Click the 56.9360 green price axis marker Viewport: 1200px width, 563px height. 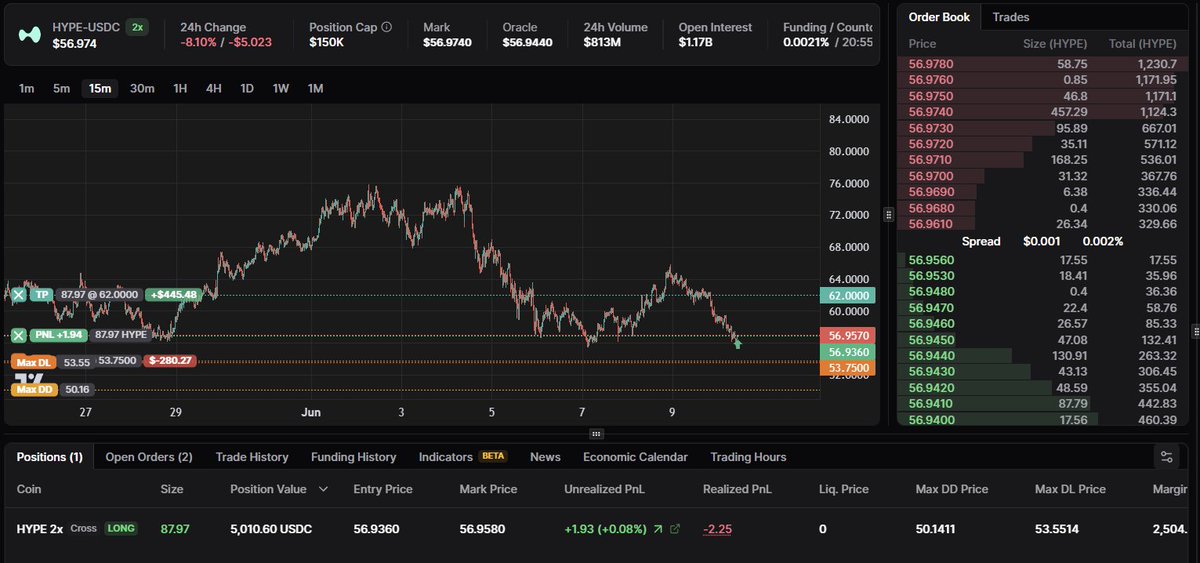(x=847, y=352)
